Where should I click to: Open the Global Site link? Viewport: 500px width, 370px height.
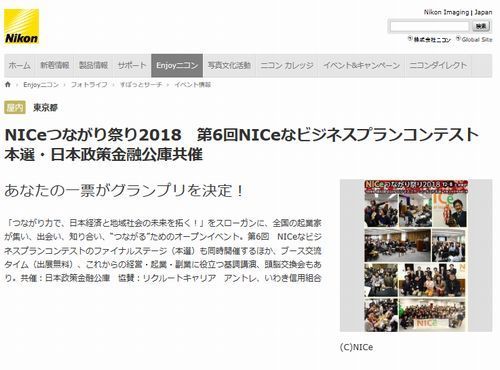coord(474,39)
